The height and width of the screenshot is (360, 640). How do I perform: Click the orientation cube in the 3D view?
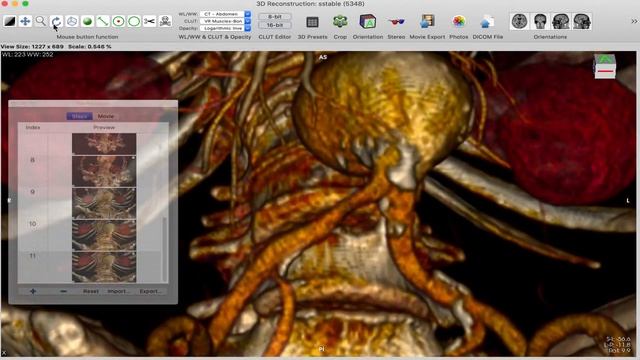(604, 67)
